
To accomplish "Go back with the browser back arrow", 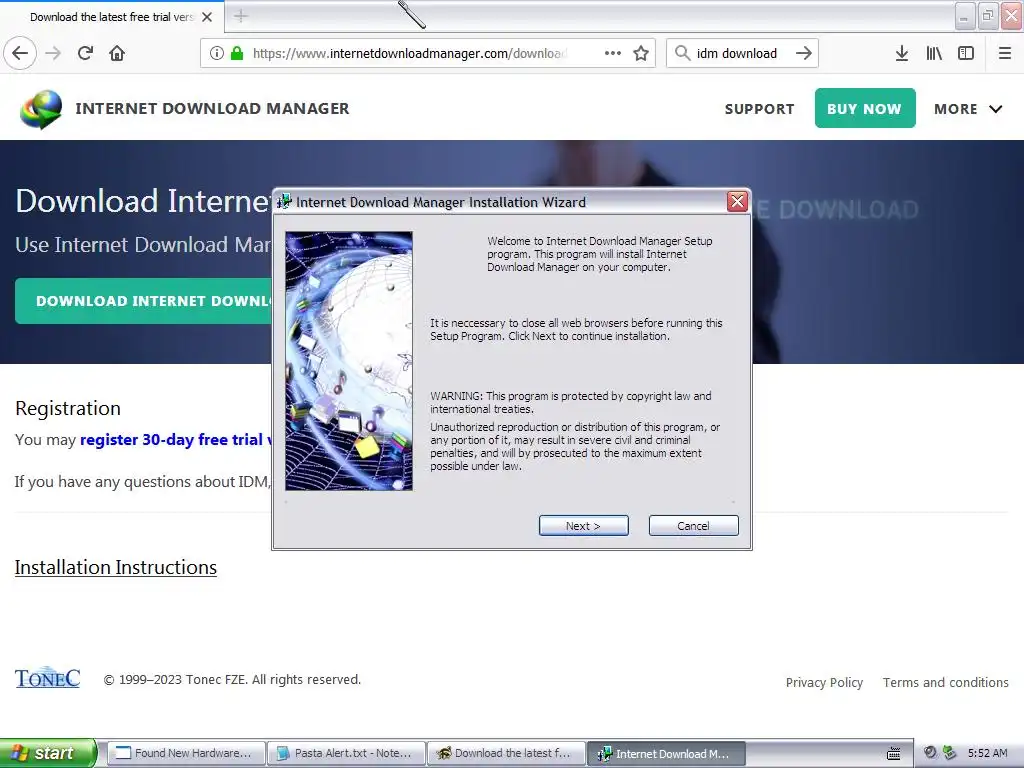I will [20, 53].
